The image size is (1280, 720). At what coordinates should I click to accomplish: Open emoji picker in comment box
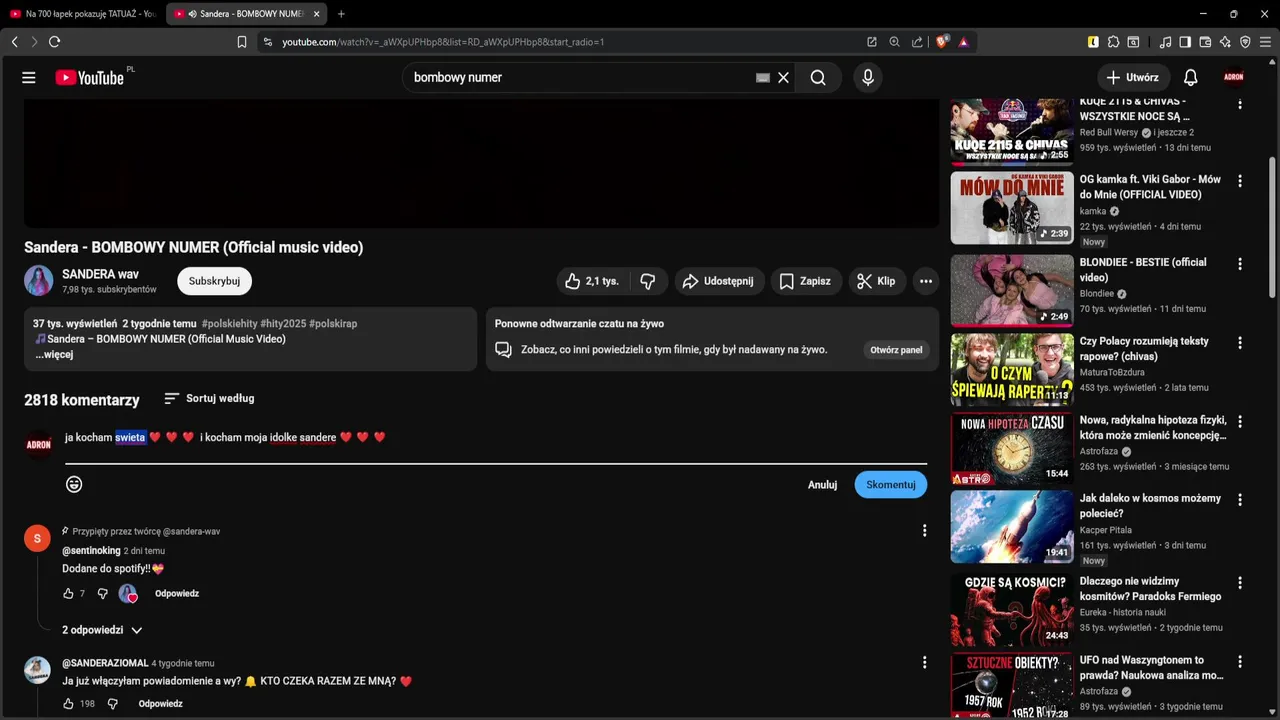coord(74,484)
